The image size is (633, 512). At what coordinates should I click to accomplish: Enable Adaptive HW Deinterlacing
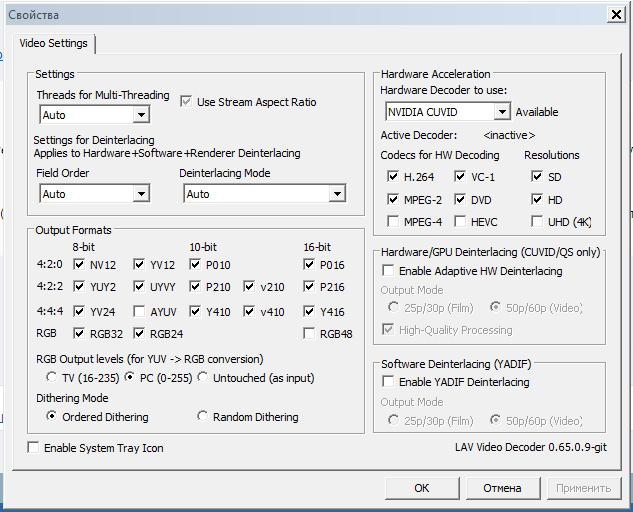click(x=388, y=271)
